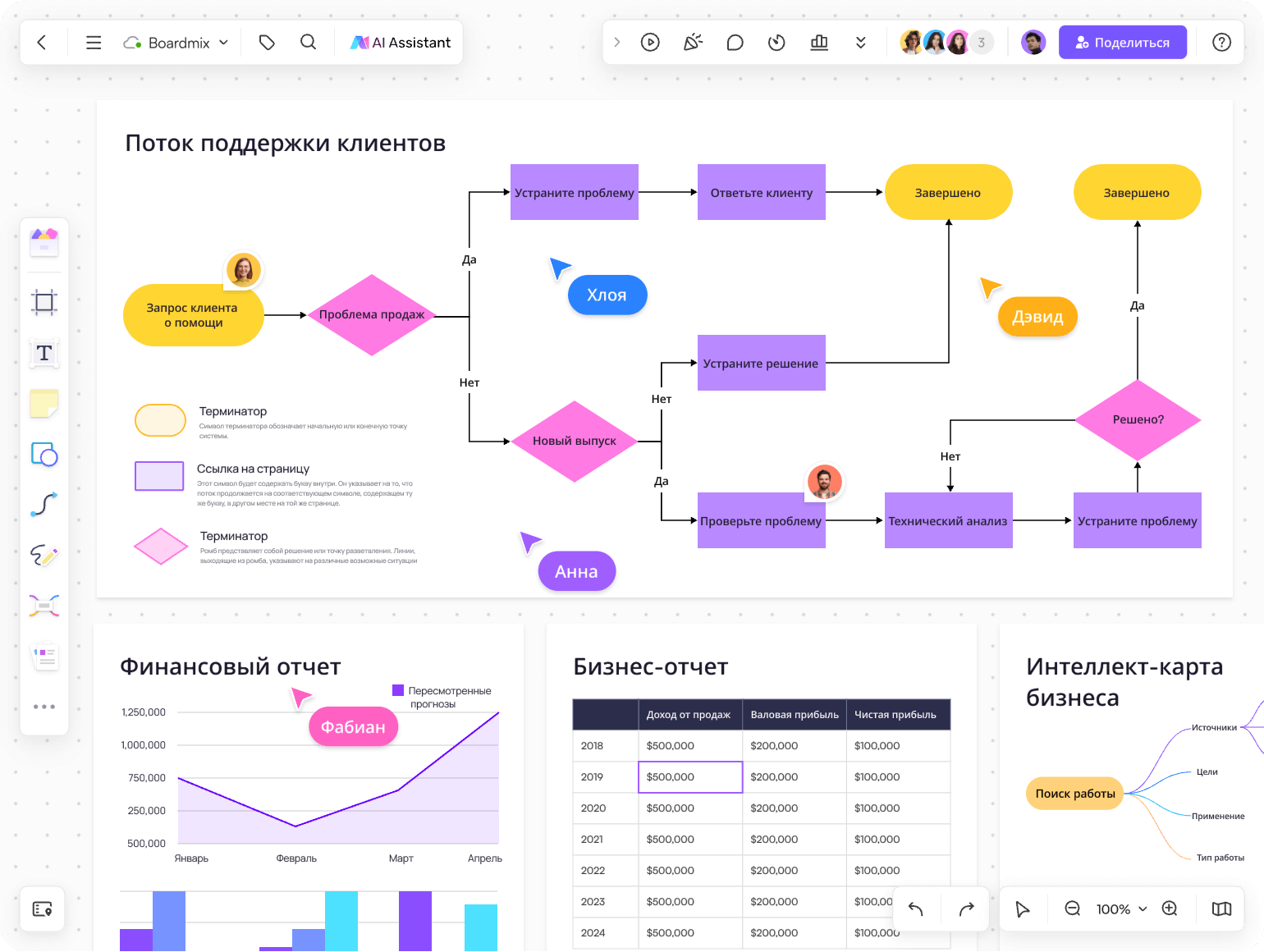The width and height of the screenshot is (1264, 952).
Task: Pick the sticky note tool
Action: [x=44, y=404]
